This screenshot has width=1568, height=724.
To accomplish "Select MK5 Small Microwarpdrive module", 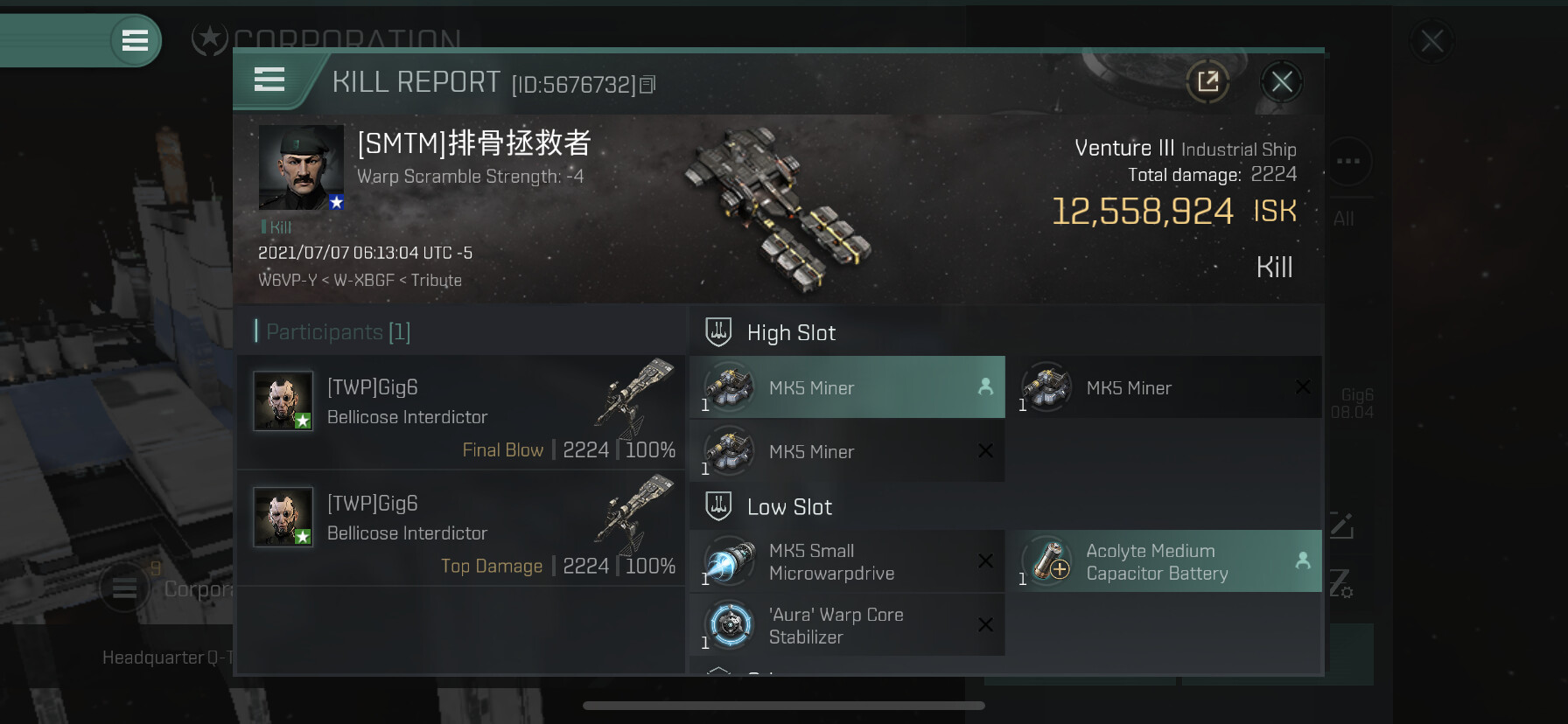I will [x=847, y=561].
